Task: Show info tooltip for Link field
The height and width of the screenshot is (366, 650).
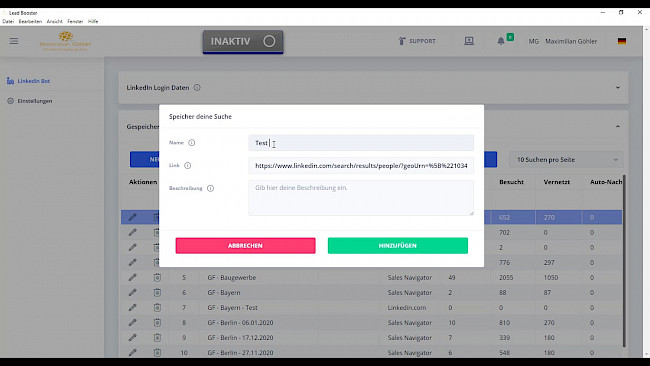Action: click(187, 165)
